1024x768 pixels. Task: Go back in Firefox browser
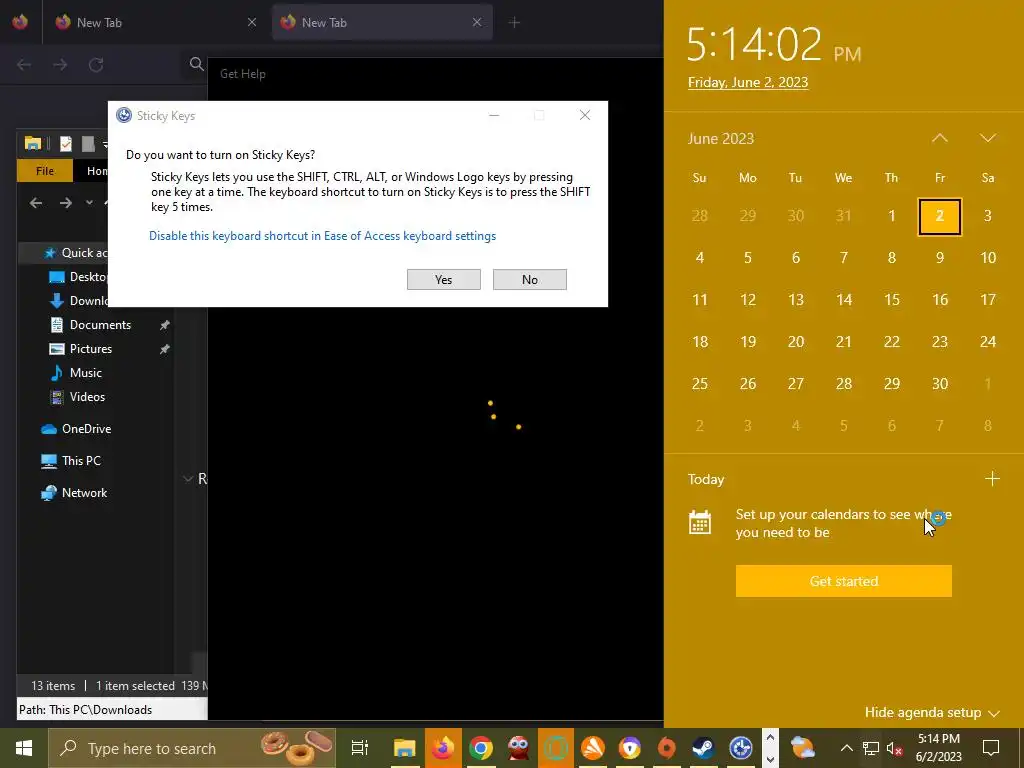(24, 65)
